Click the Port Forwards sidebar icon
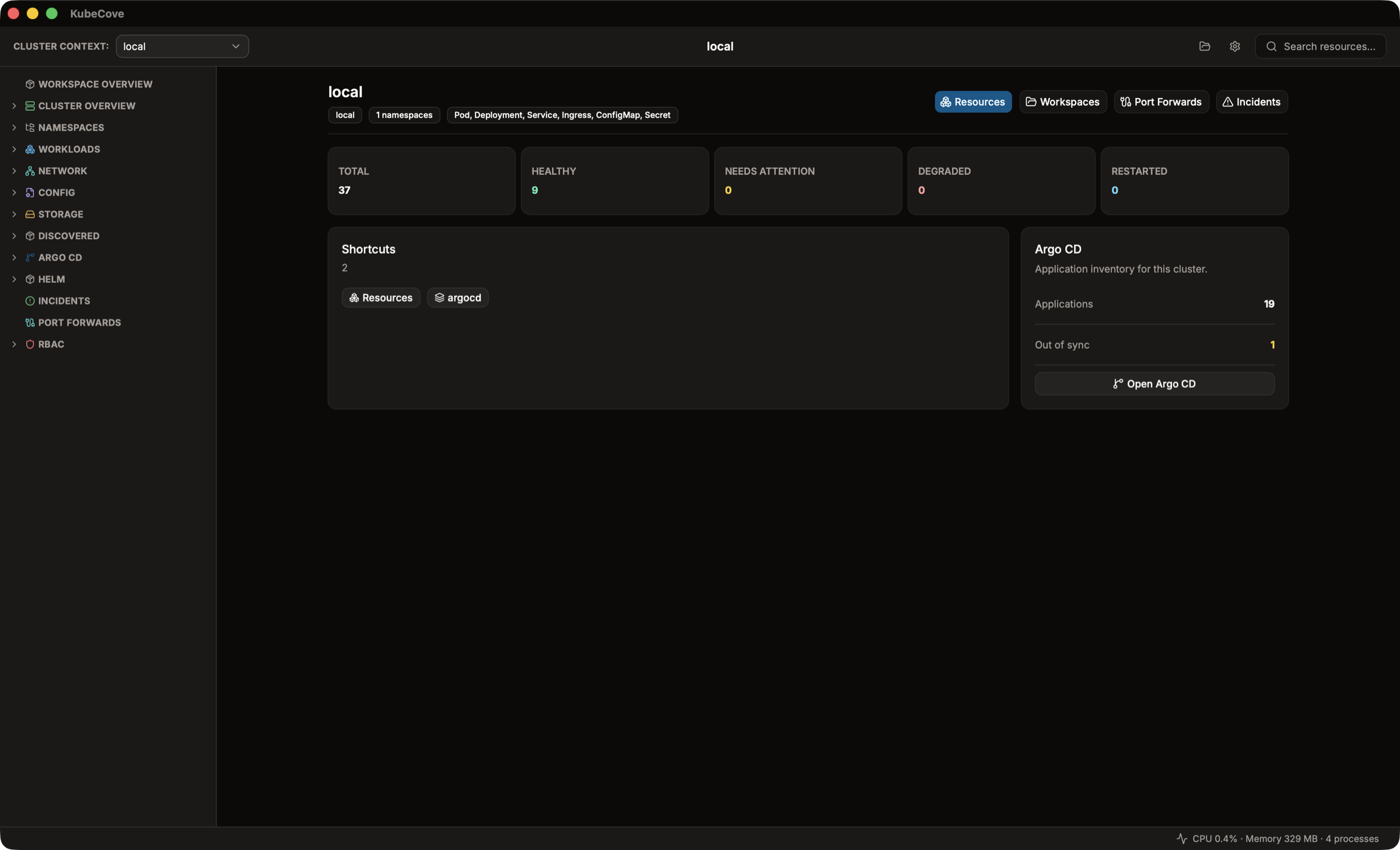The image size is (1400, 850). click(x=30, y=323)
